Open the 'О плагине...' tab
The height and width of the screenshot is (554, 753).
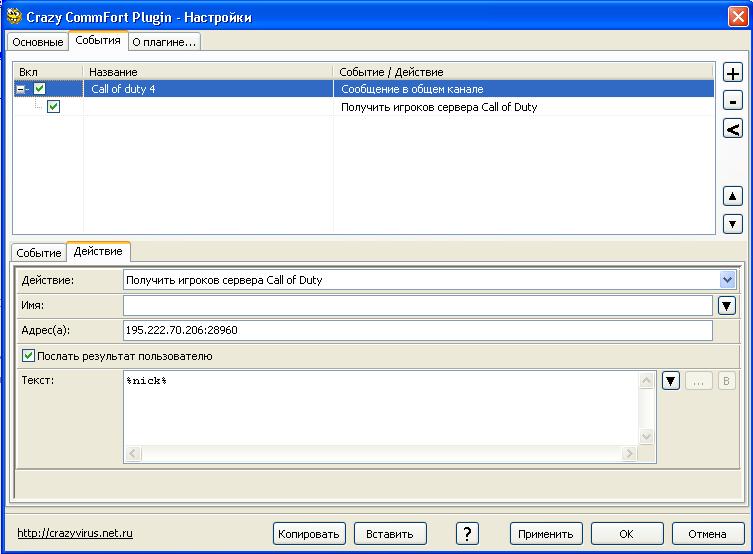(165, 41)
